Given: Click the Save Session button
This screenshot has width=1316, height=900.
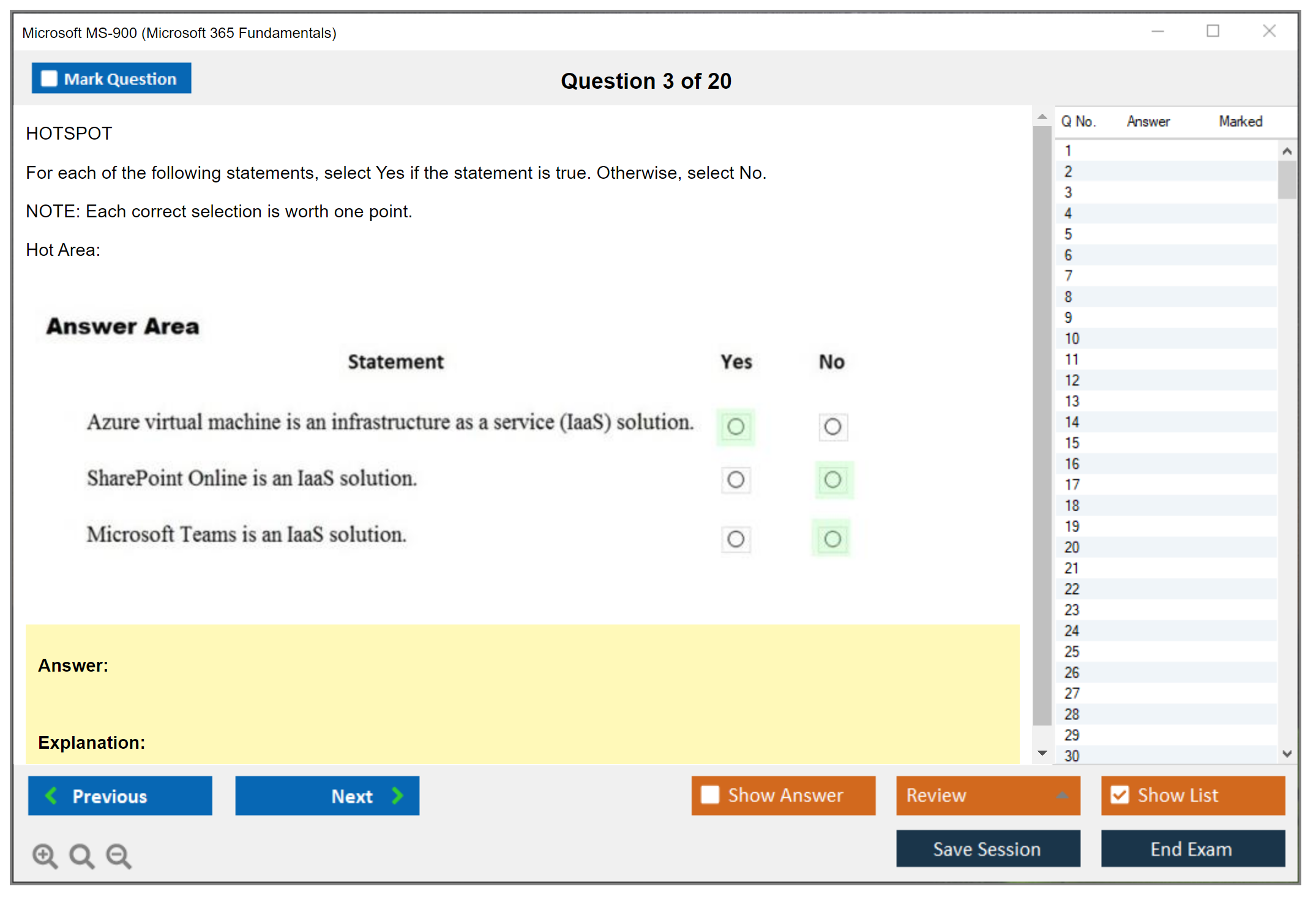Looking at the screenshot, I should tap(987, 849).
